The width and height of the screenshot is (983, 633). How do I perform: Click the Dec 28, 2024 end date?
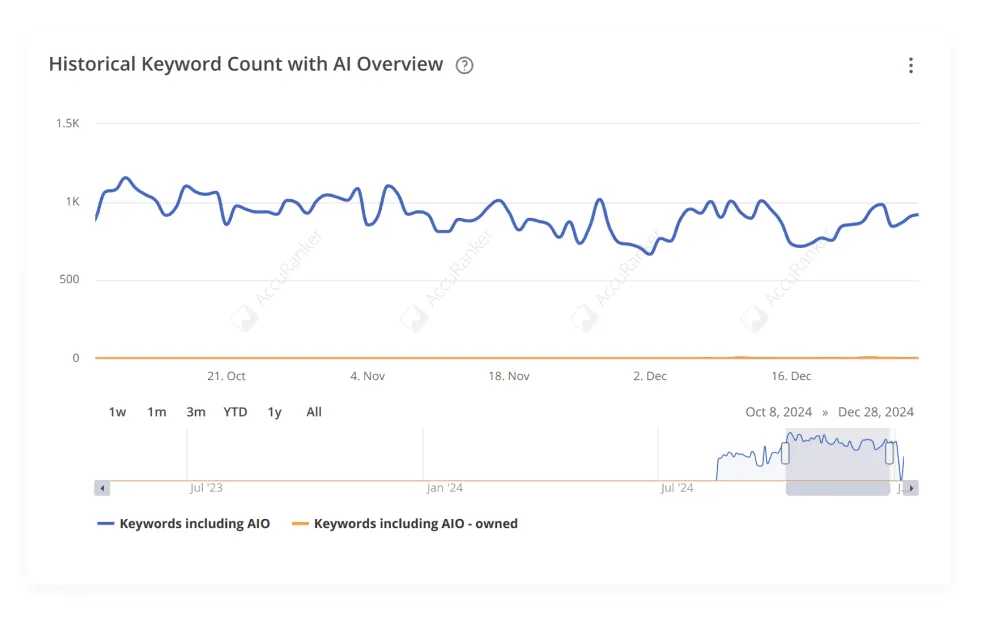pos(875,412)
